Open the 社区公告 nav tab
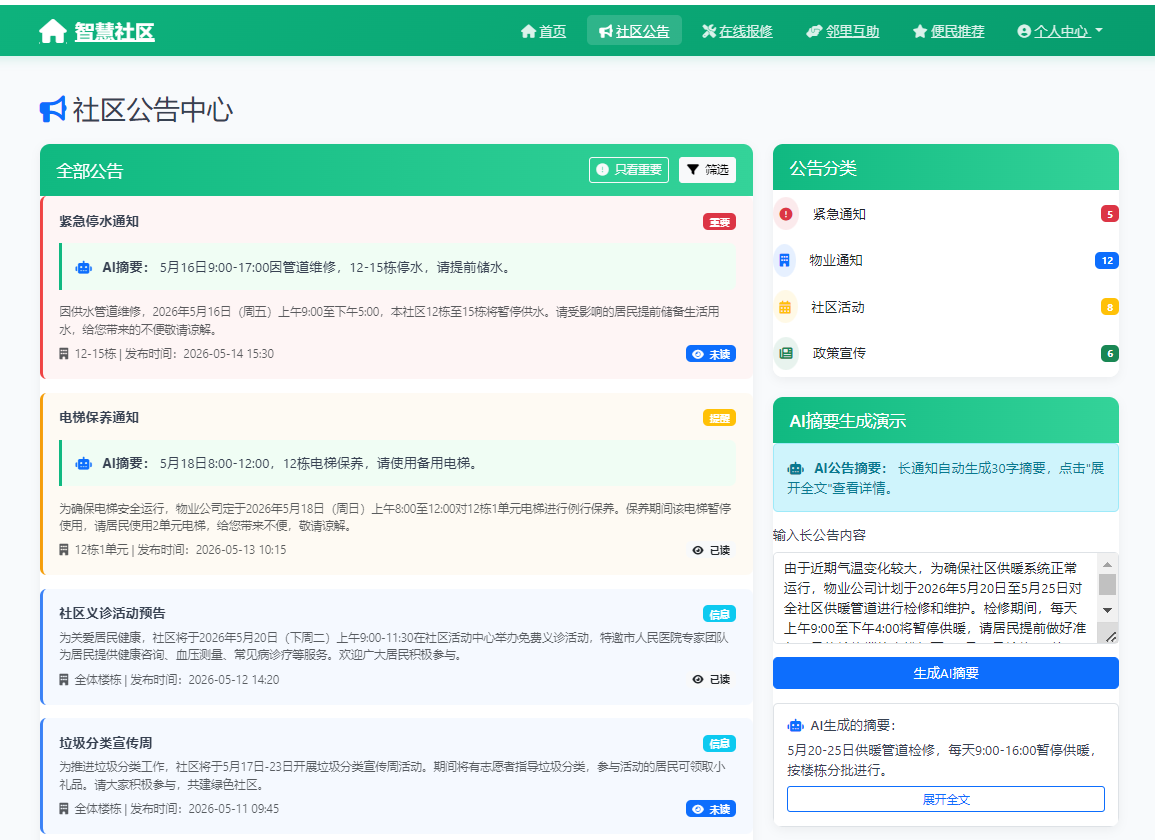The image size is (1155, 840). point(634,31)
